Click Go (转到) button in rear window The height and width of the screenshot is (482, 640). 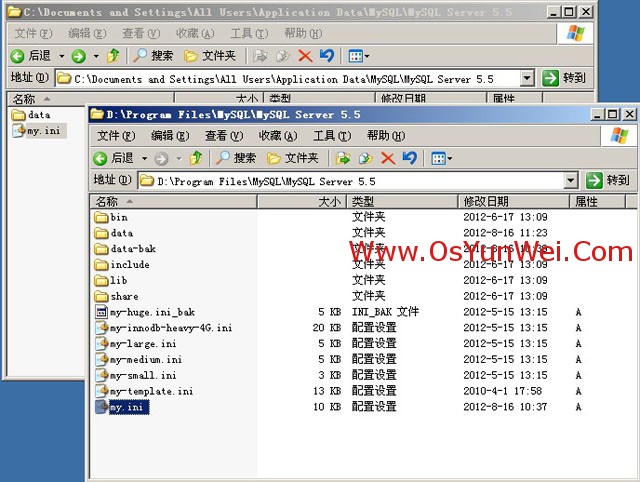[564, 78]
